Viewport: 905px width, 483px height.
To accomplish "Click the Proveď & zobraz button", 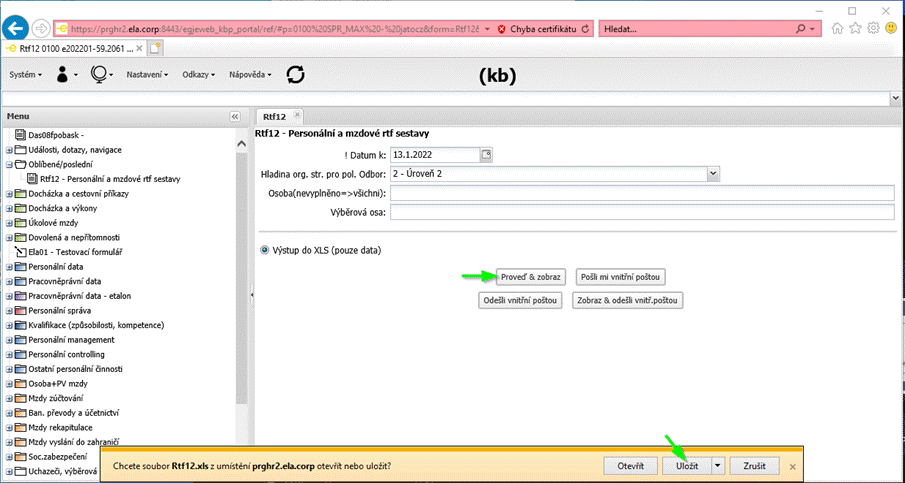I will click(x=531, y=276).
